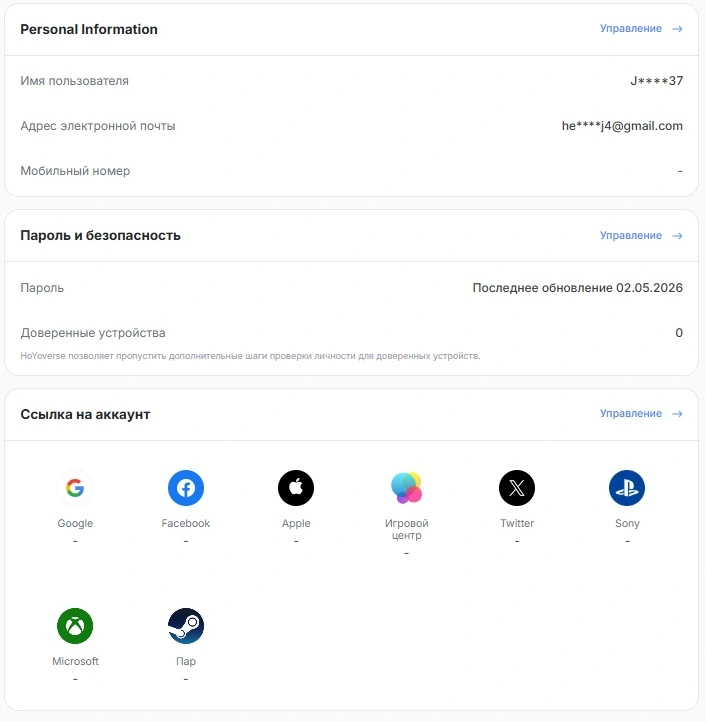The image size is (706, 722).
Task: Click the Personal Information section heading
Action: pyautogui.click(x=89, y=29)
